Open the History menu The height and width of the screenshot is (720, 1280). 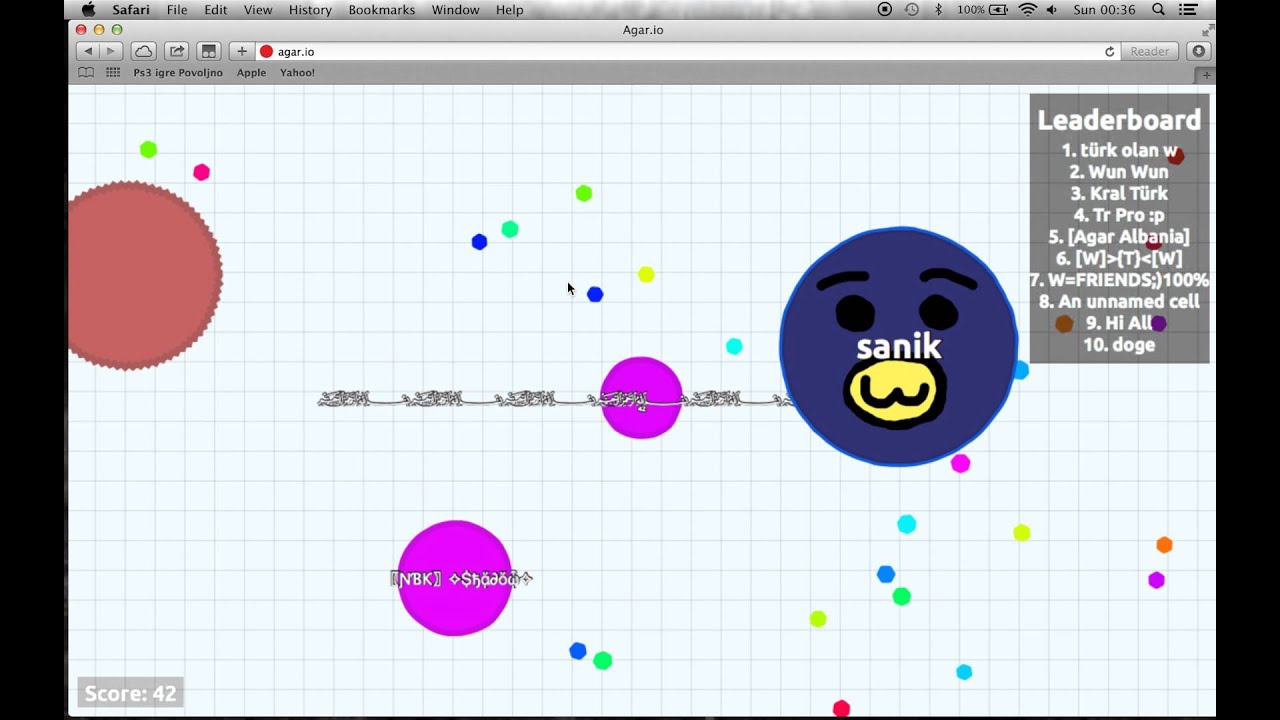tap(310, 9)
